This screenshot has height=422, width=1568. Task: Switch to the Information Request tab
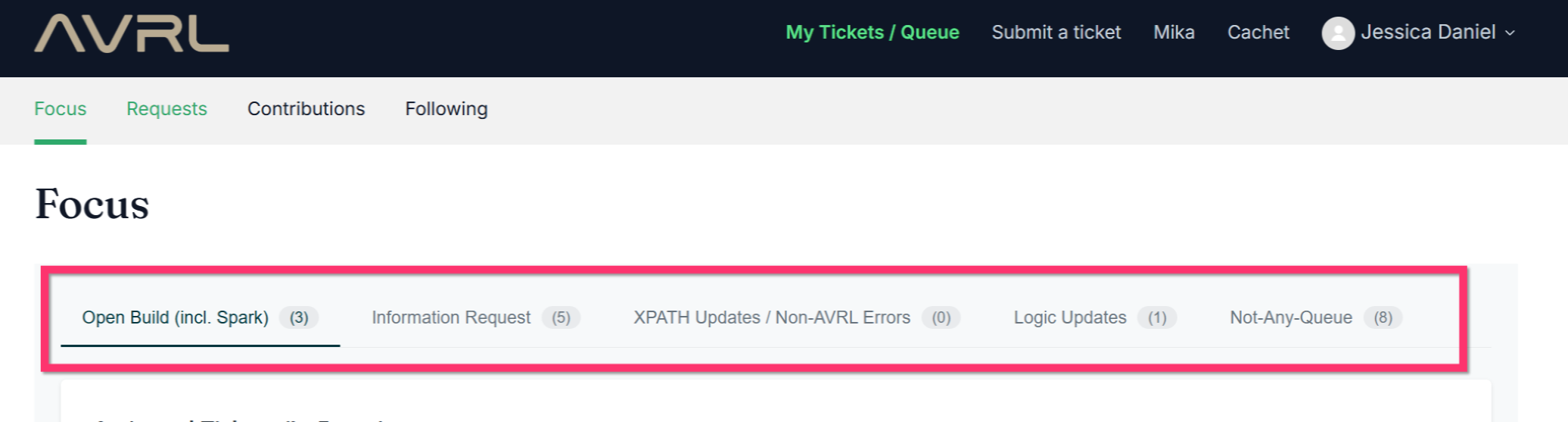tap(476, 317)
